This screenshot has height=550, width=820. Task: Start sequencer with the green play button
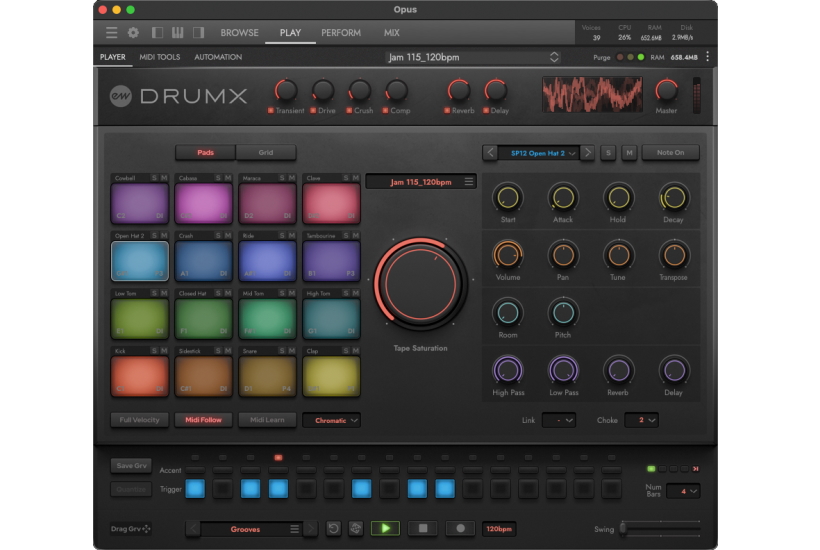385,529
